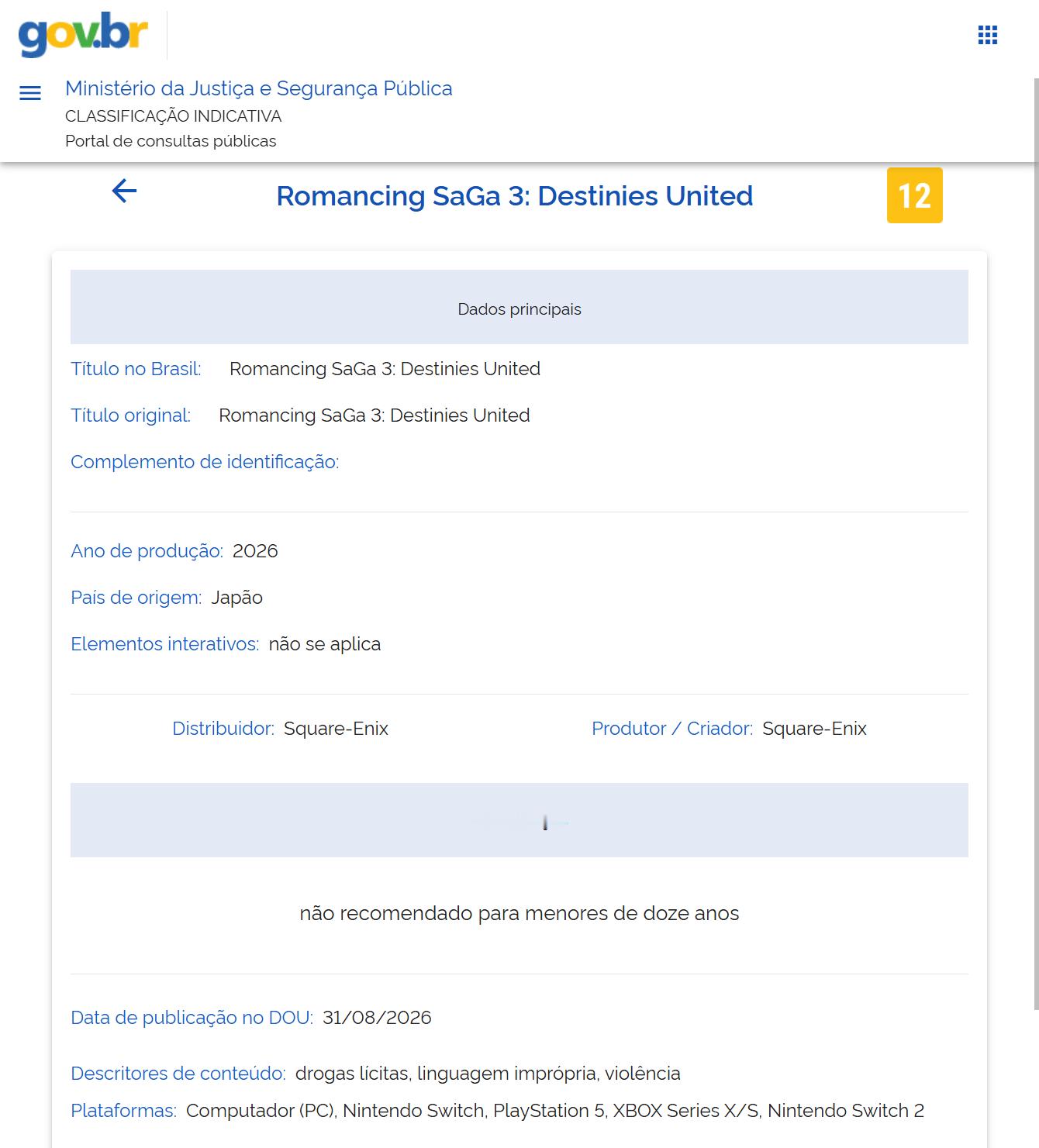Click the production year 2026
Screen dimensions: 1039x1148
click(255, 551)
